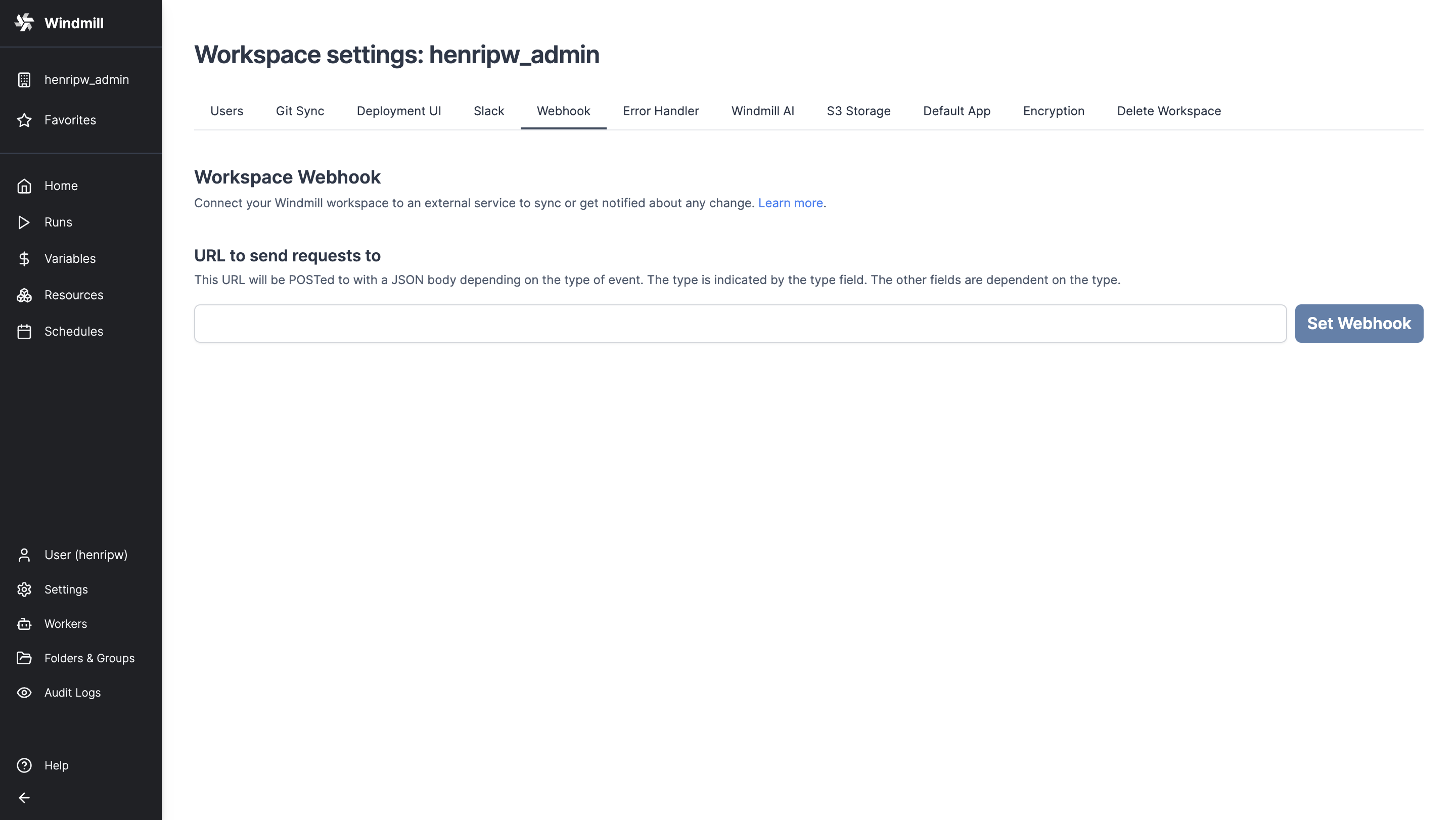The image size is (1456, 820).
Task: Open the Learn more link
Action: (x=790, y=202)
